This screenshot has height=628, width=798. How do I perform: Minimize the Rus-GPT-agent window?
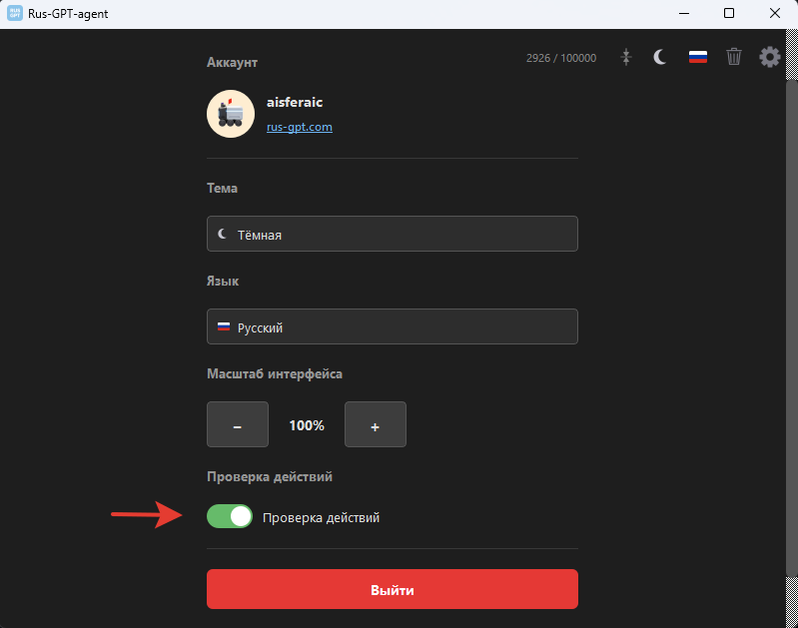(684, 14)
